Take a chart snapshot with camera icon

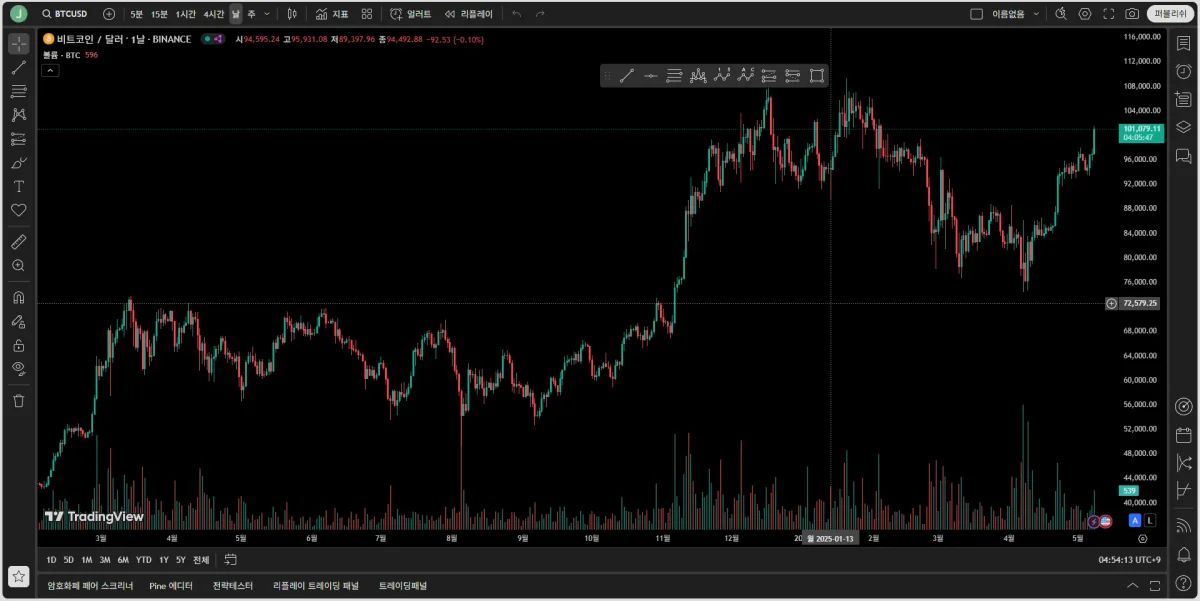[1132, 14]
